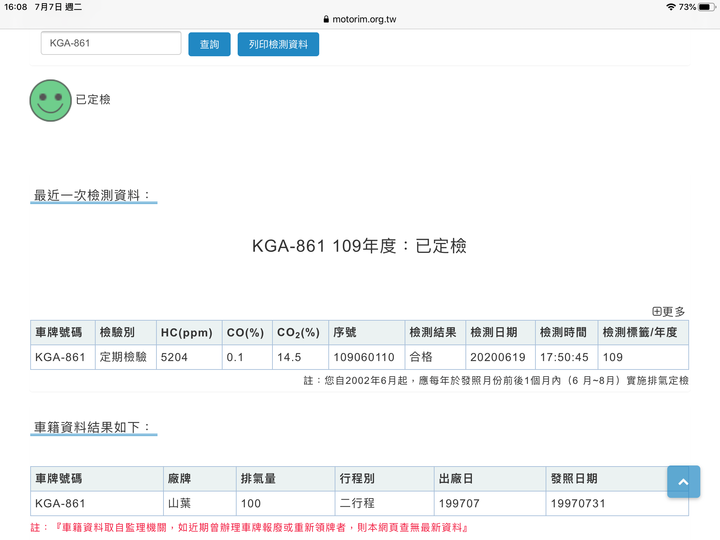The width and height of the screenshot is (720, 540).
Task: Click the green smiley face status icon
Action: (x=51, y=101)
